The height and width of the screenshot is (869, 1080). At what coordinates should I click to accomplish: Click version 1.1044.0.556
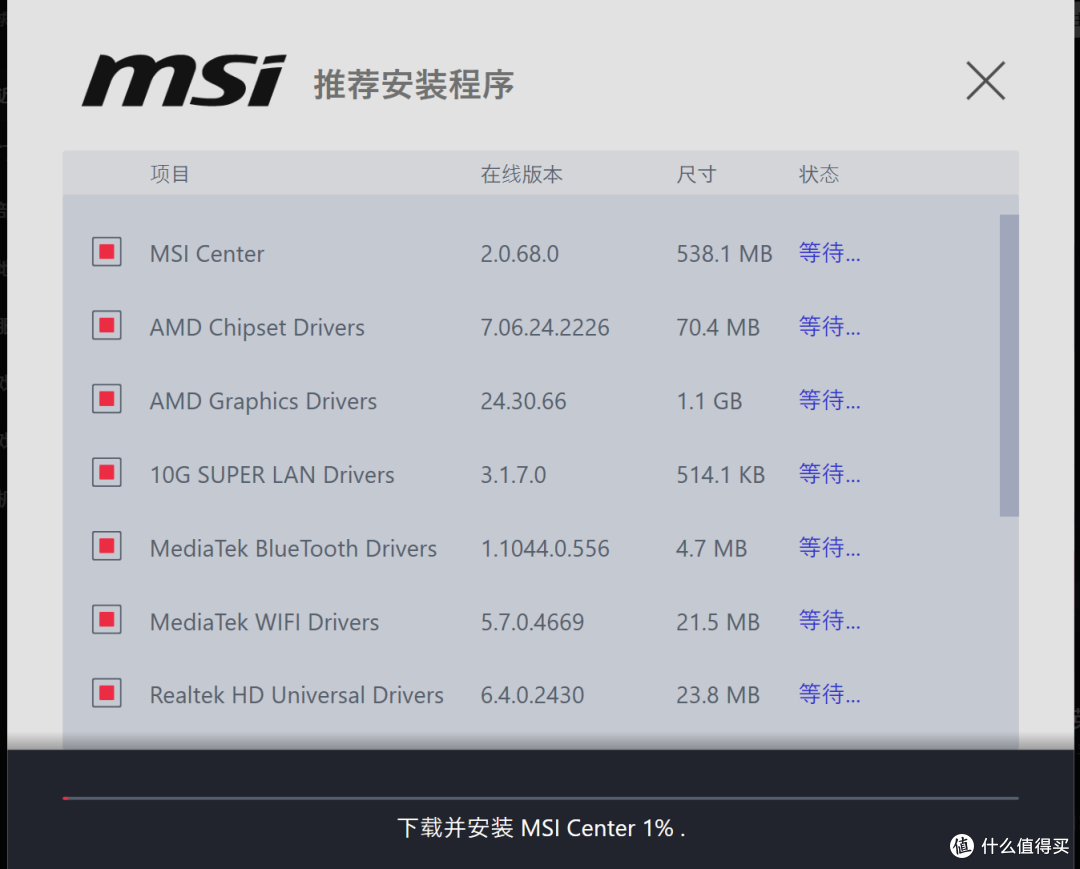click(x=545, y=548)
